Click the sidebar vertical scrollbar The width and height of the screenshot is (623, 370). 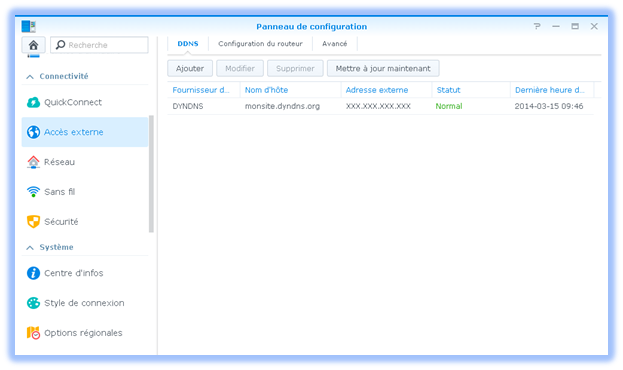pos(151,174)
